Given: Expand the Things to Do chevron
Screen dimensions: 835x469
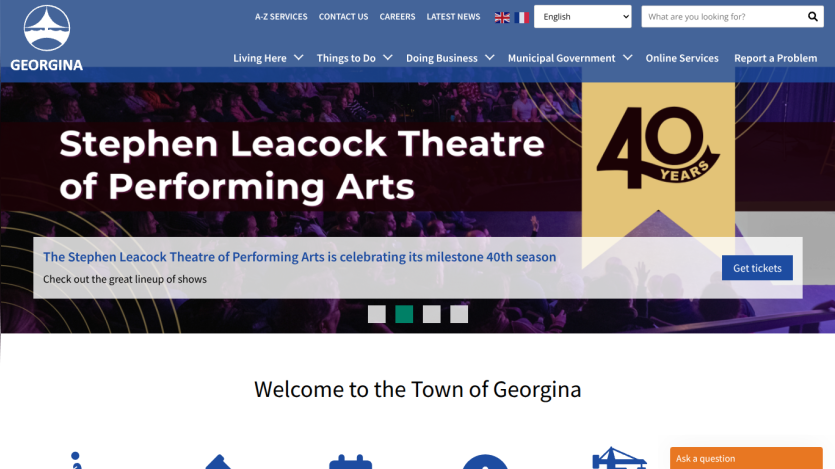Looking at the screenshot, I should [x=388, y=57].
